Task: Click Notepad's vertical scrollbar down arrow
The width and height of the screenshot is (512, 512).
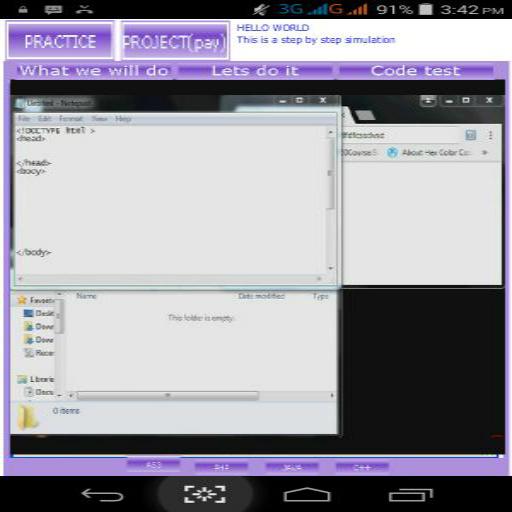Action: point(331,268)
